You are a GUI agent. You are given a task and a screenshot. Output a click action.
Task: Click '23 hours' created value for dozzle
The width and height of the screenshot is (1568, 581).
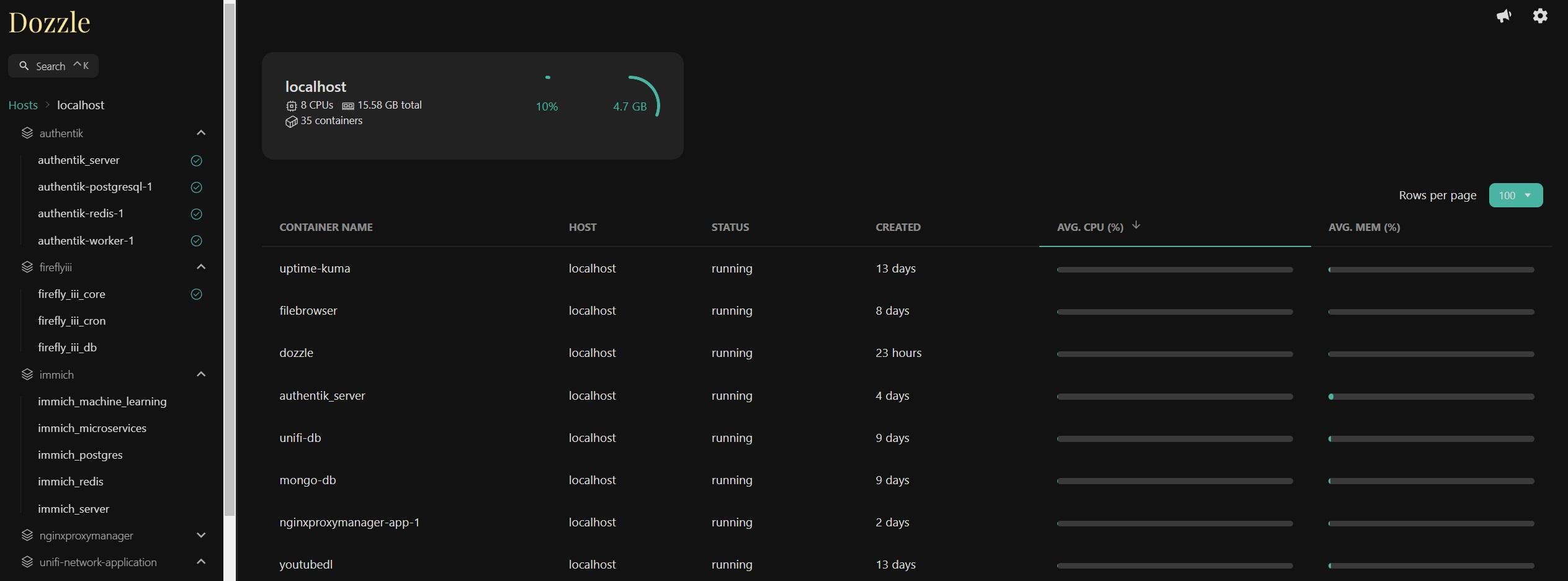tap(898, 353)
